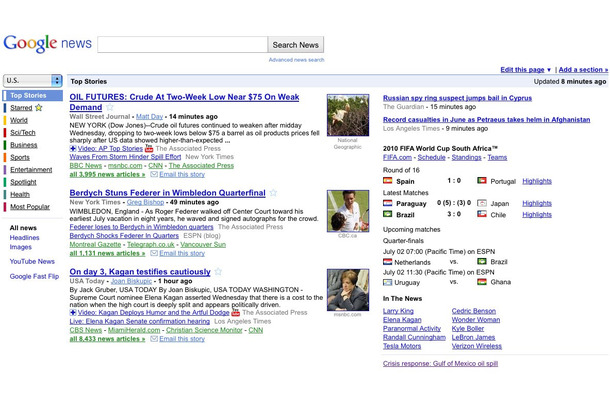The height and width of the screenshot is (400, 610).
Task: Open the Larry King topic link
Action: 398,311
